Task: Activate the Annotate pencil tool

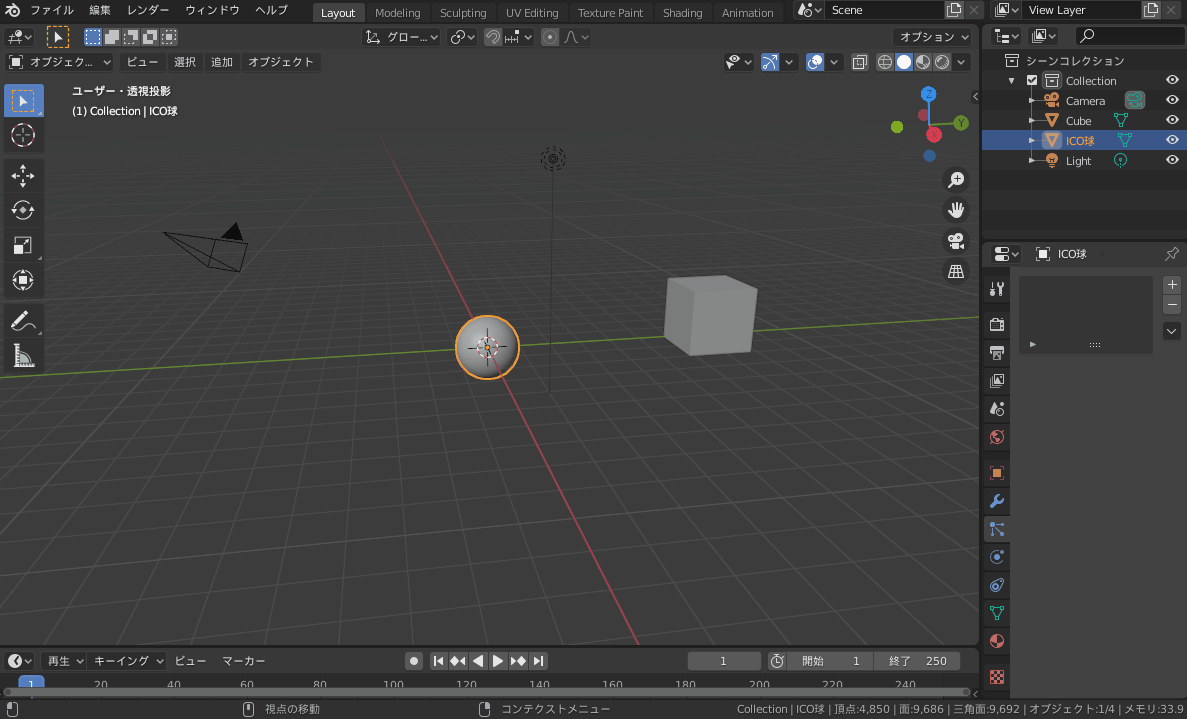Action: (23, 321)
